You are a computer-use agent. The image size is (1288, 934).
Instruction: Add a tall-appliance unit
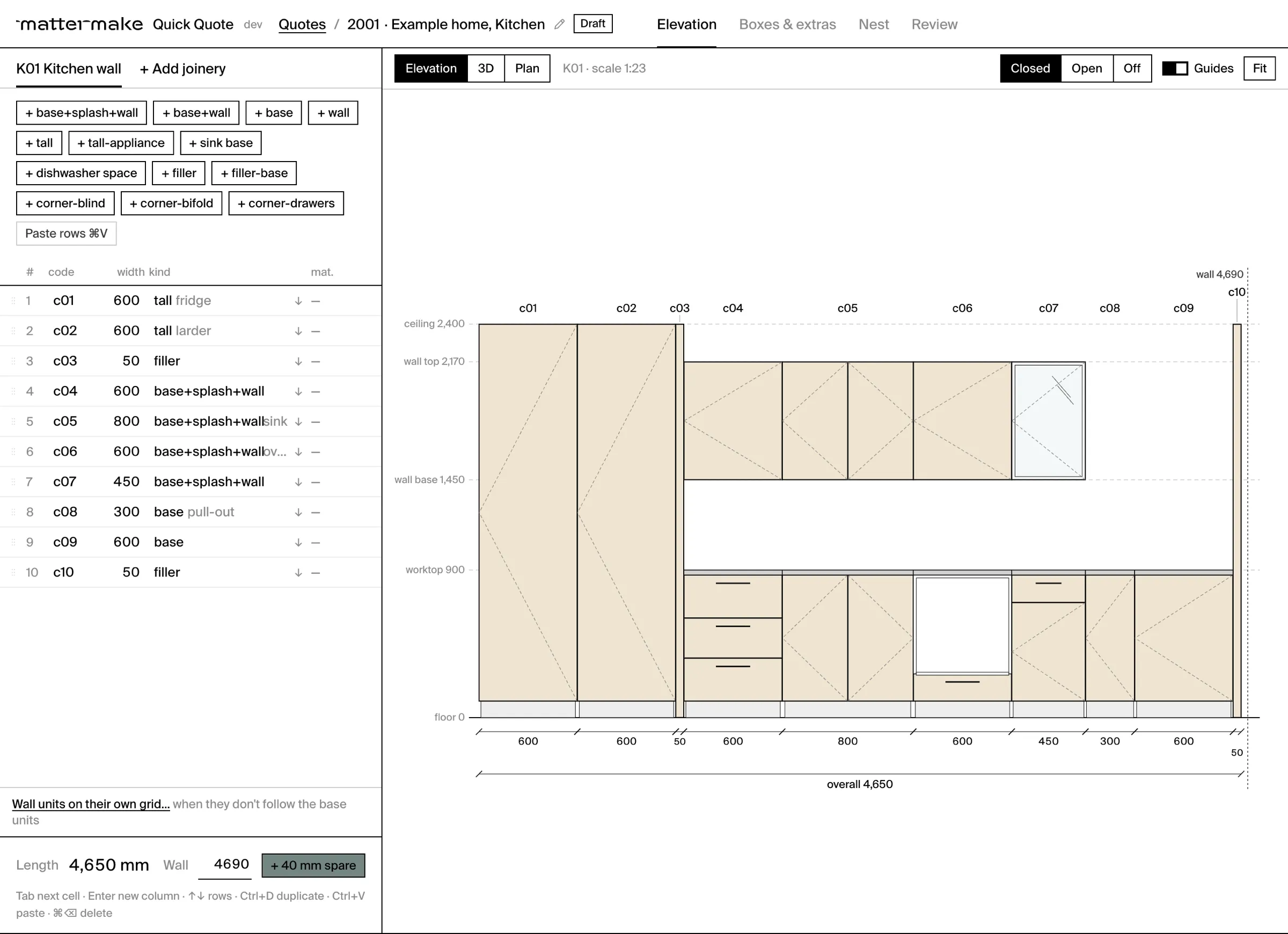point(121,143)
